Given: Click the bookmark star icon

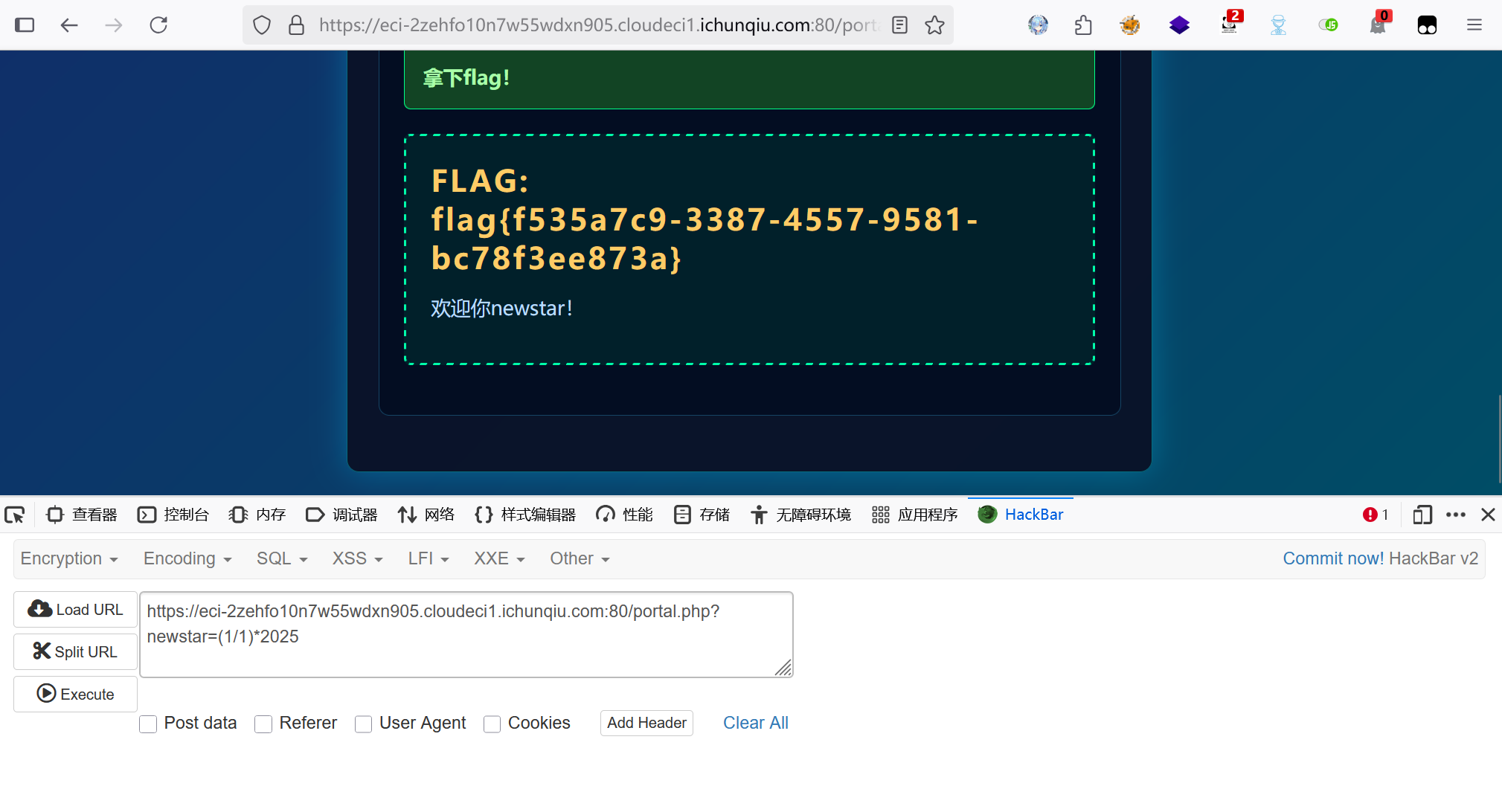Looking at the screenshot, I should coord(934,25).
